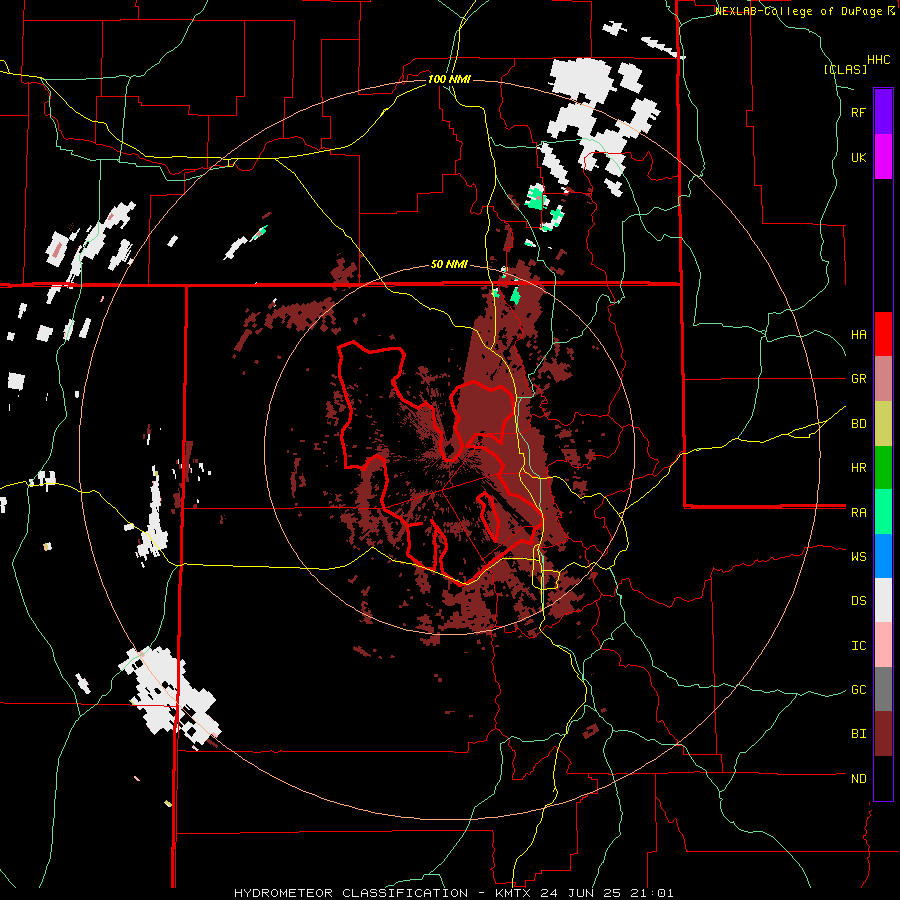Viewport: 900px width, 900px height.
Task: Click the UK magenta legend swatch
Action: coord(883,156)
